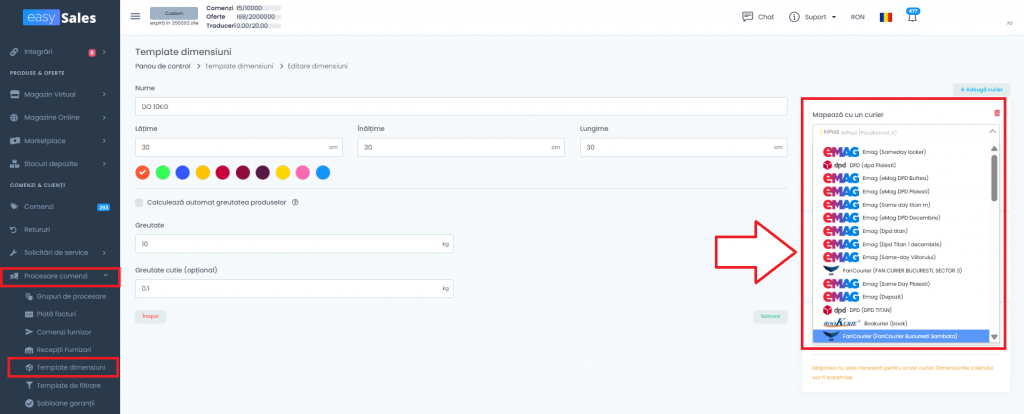
Task: Go to Template dimensiuni breadcrumb link
Action: coord(239,67)
